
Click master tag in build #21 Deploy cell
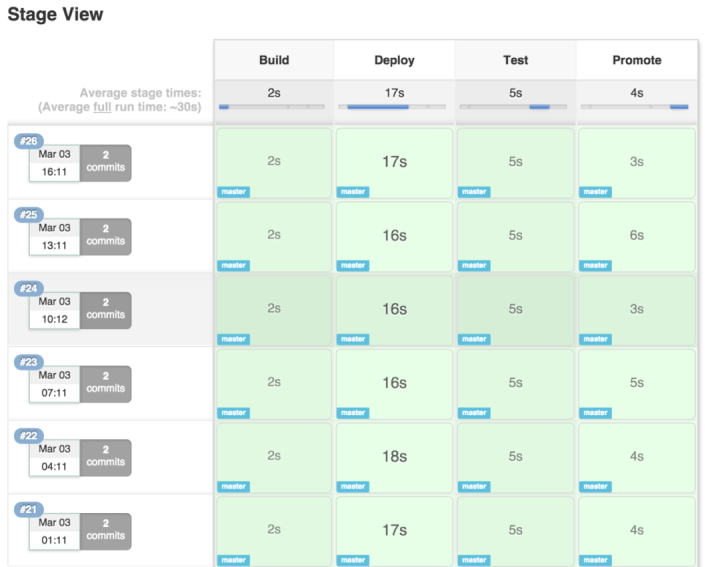click(353, 560)
